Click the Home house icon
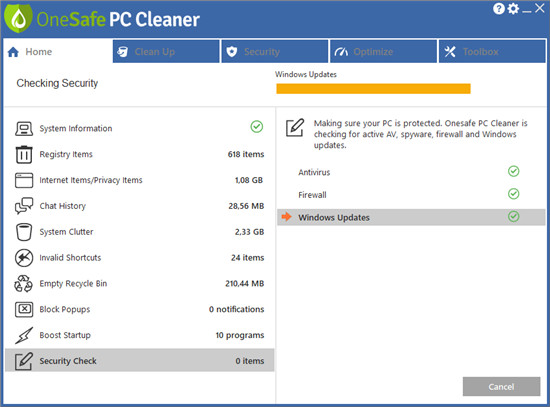The image size is (550, 407). click(x=13, y=52)
